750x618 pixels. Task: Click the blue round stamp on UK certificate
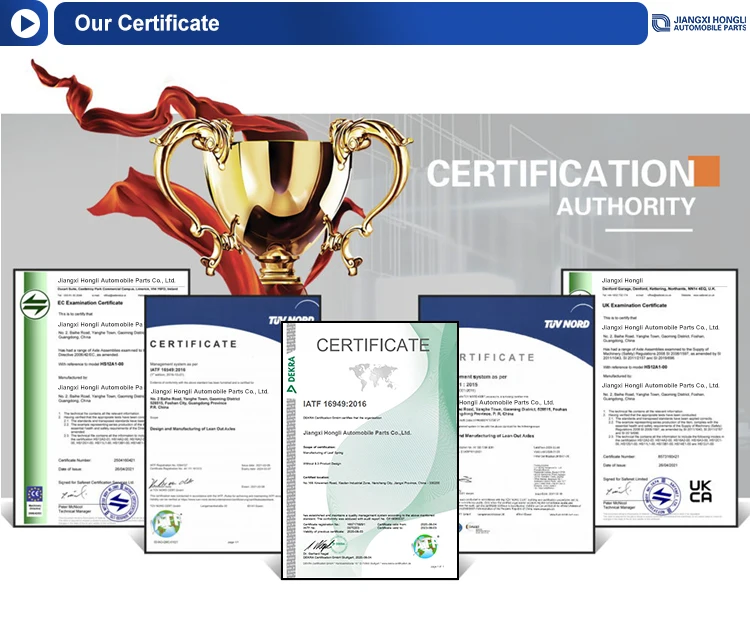pos(662,496)
